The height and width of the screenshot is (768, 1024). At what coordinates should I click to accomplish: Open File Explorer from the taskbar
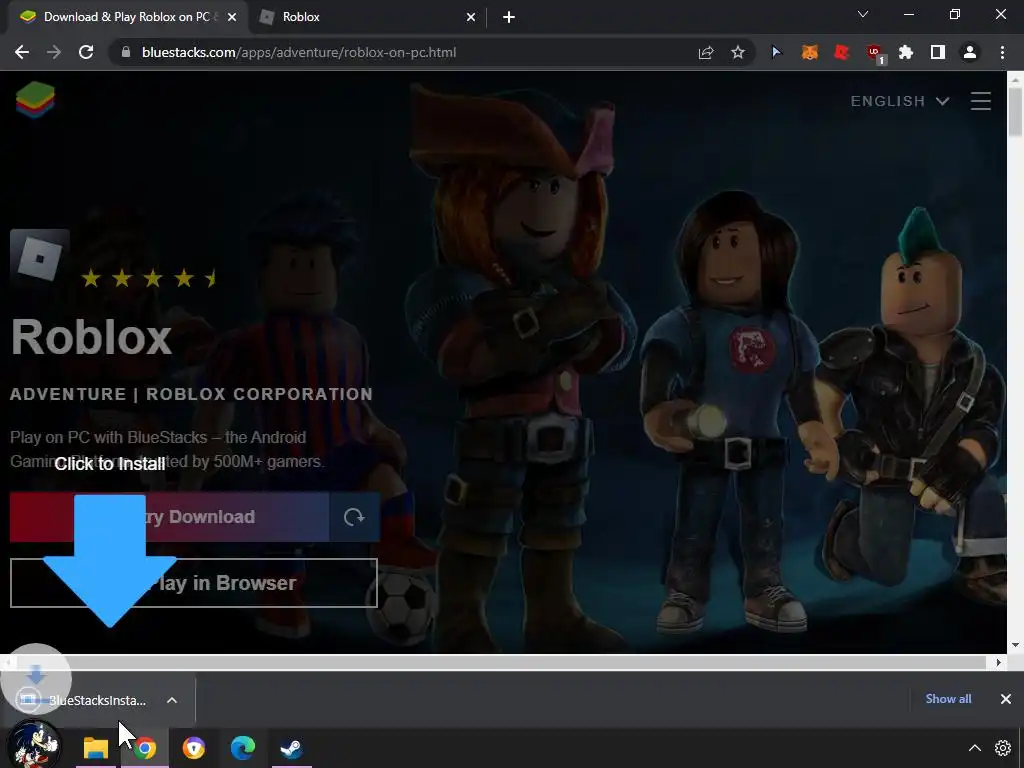click(95, 748)
